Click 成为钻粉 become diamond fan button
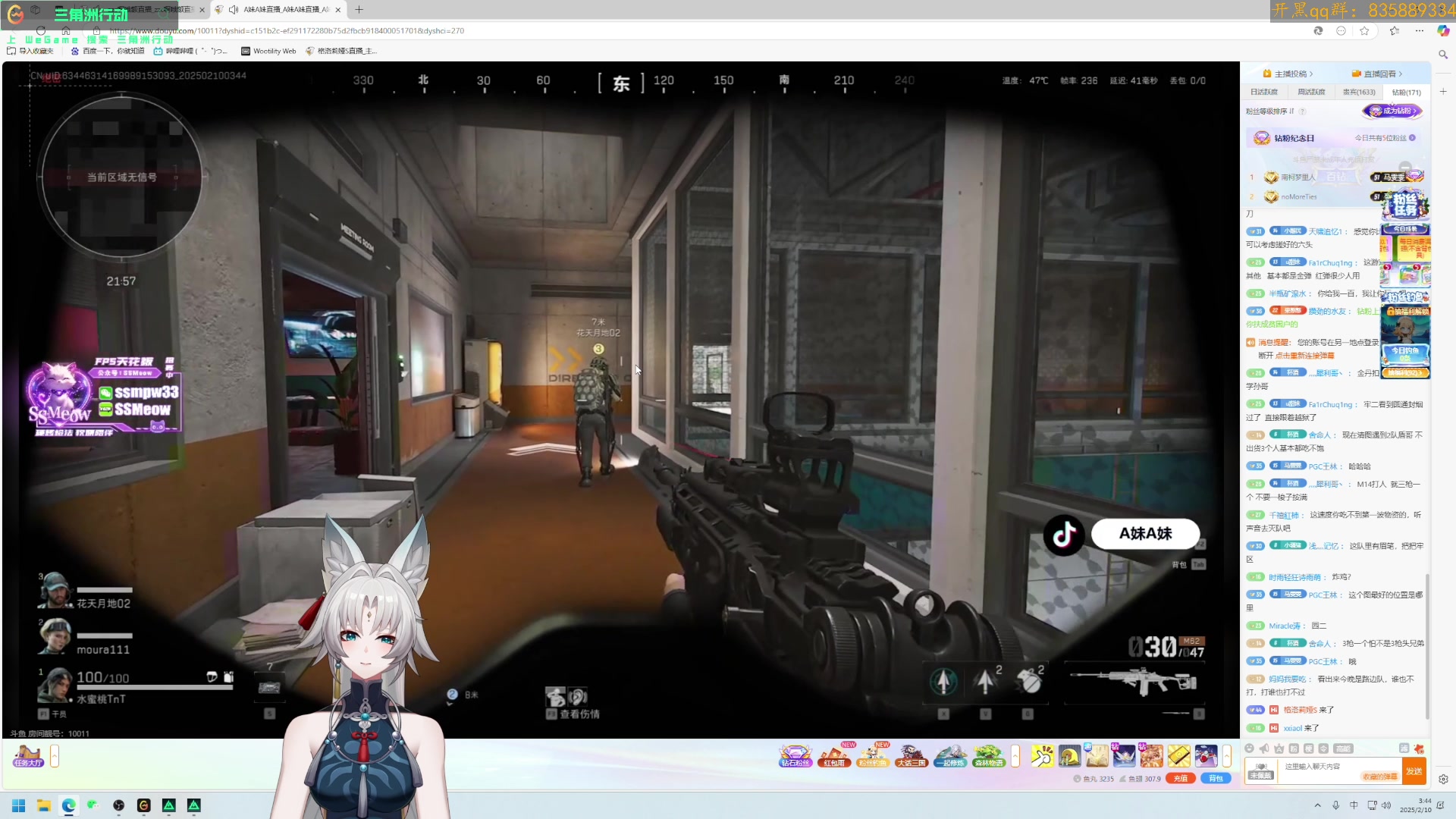The image size is (1456, 819). tap(1394, 111)
